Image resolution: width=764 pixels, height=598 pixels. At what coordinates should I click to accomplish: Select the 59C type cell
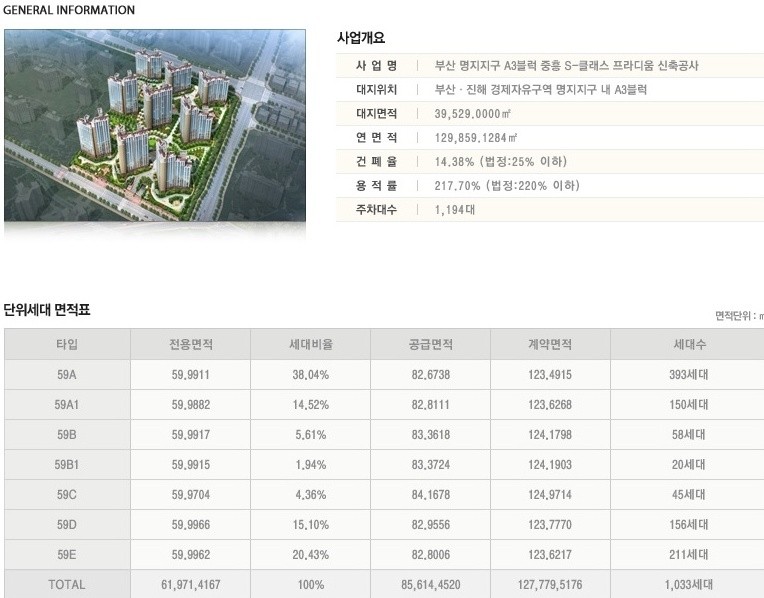pos(67,494)
